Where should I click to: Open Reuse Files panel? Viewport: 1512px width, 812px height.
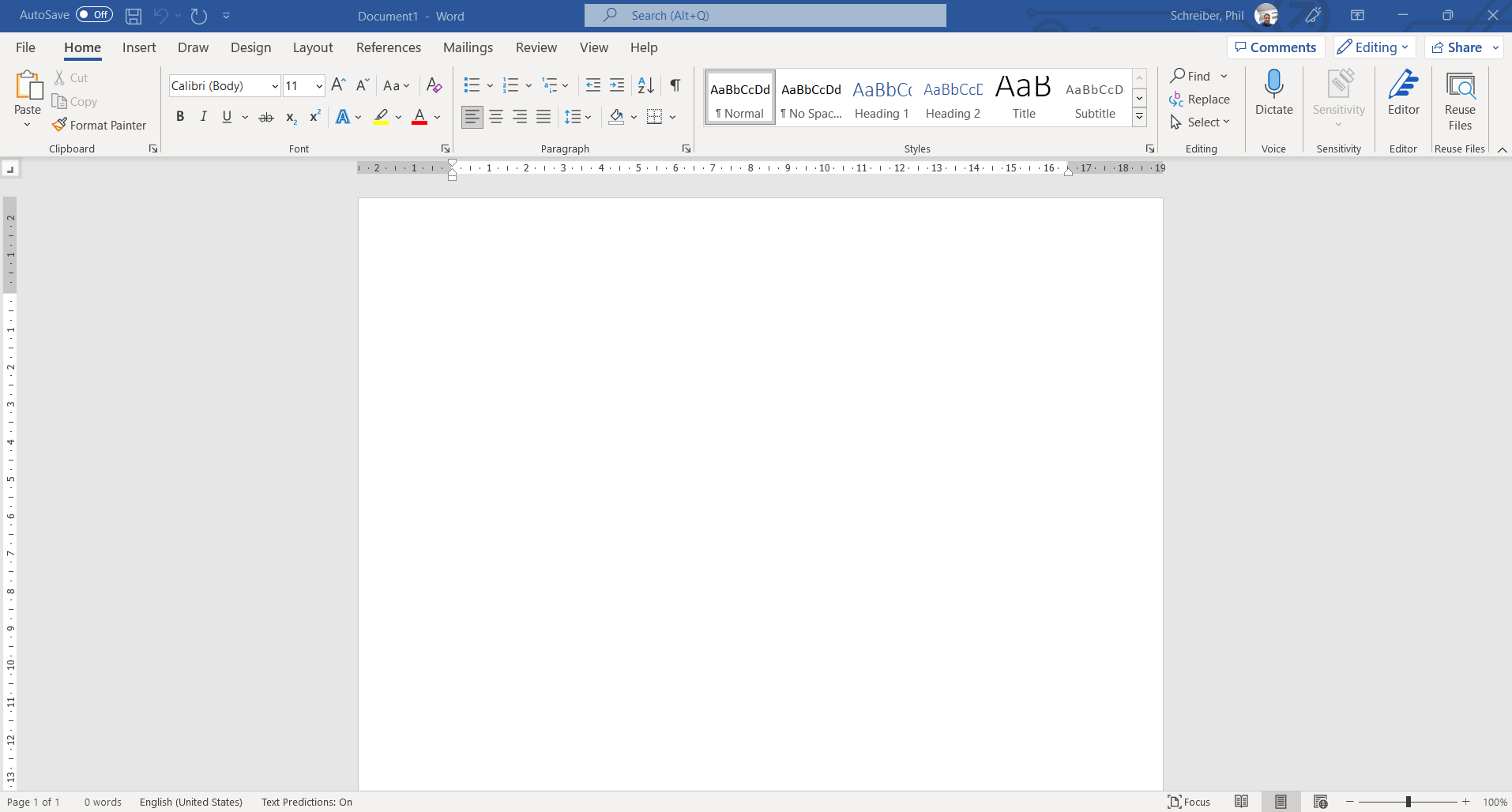(1461, 99)
